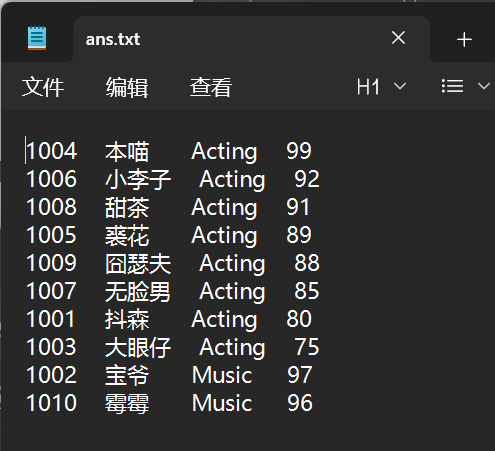Click the name 甜茶

coord(127,207)
